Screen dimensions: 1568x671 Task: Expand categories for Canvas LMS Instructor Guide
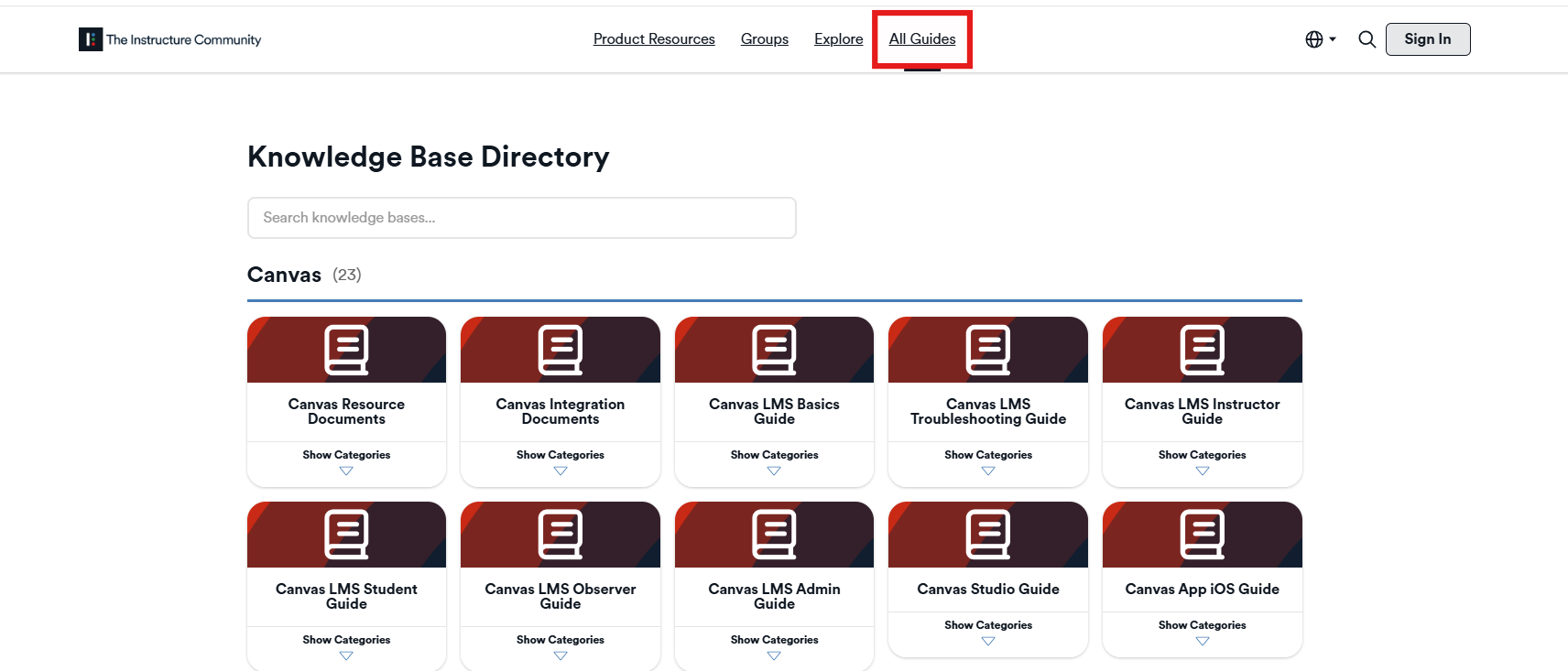click(1203, 462)
